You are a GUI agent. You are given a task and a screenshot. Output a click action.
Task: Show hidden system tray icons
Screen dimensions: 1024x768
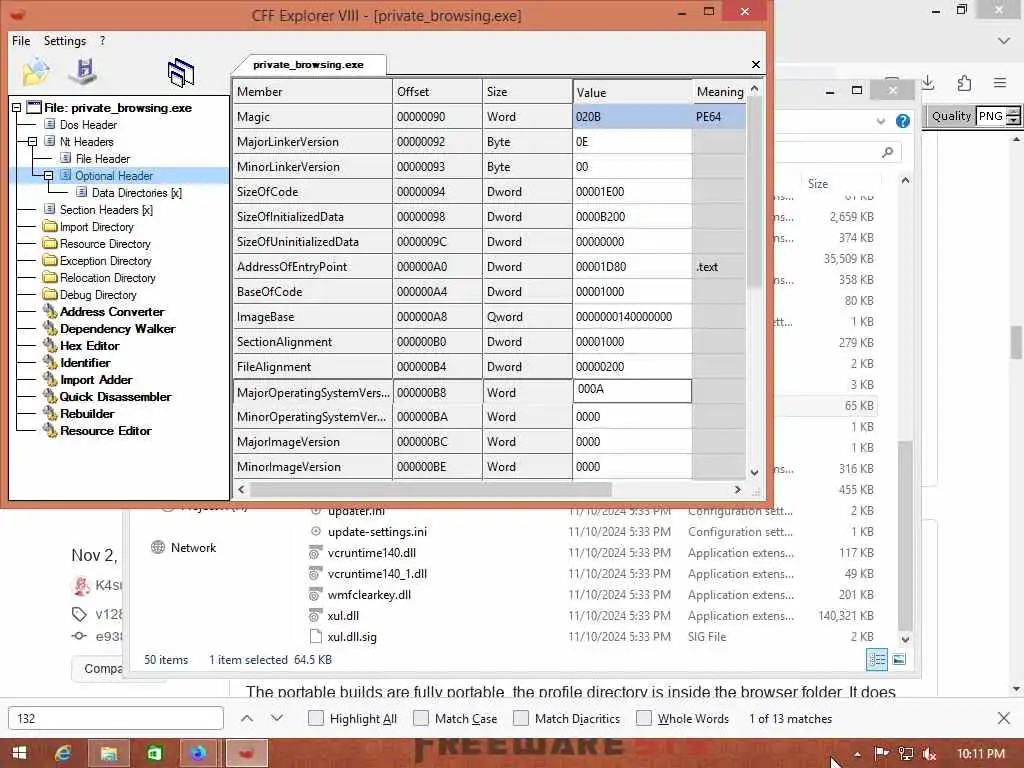pos(857,754)
